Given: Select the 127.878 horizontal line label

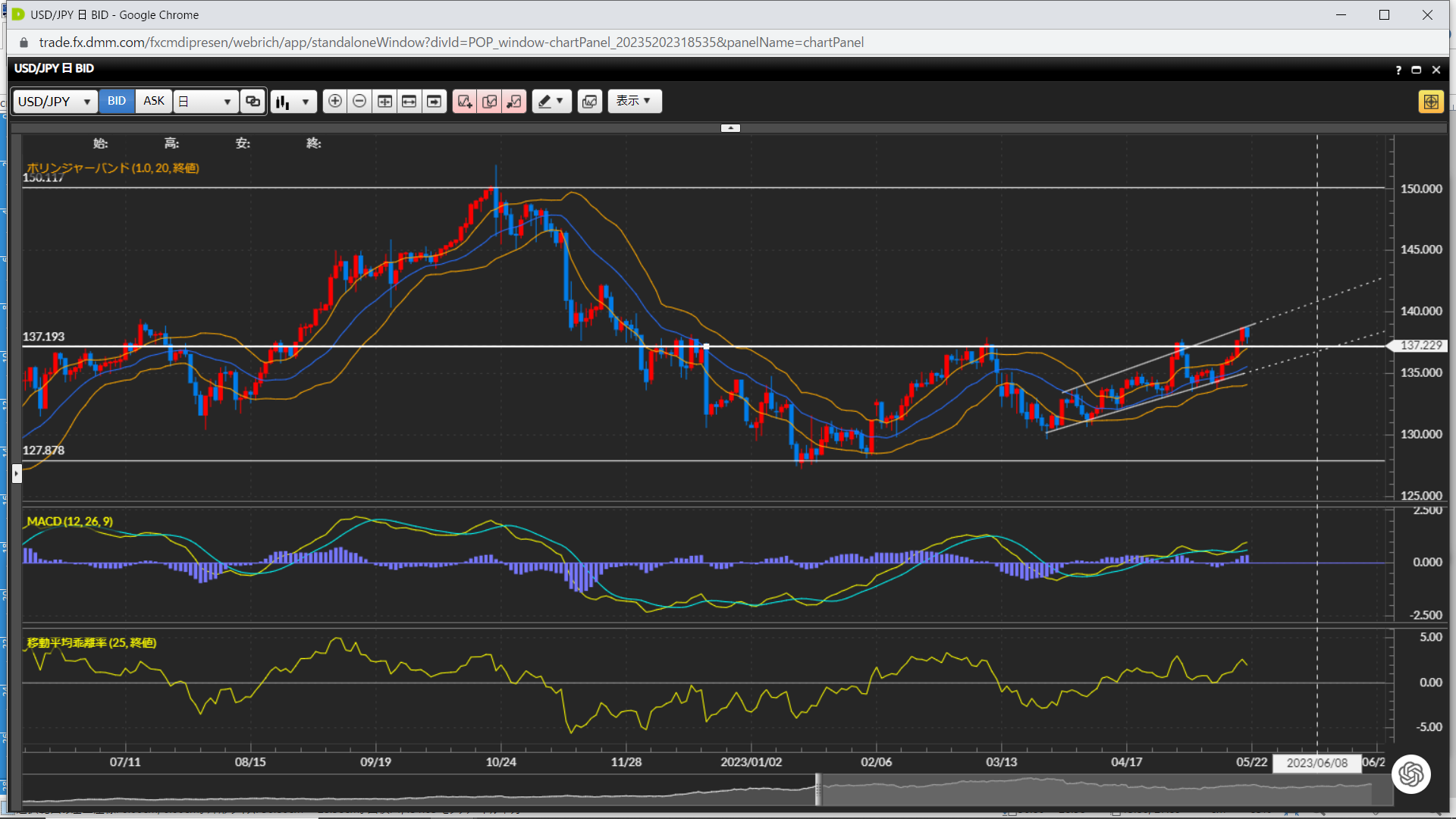Looking at the screenshot, I should 44,450.
